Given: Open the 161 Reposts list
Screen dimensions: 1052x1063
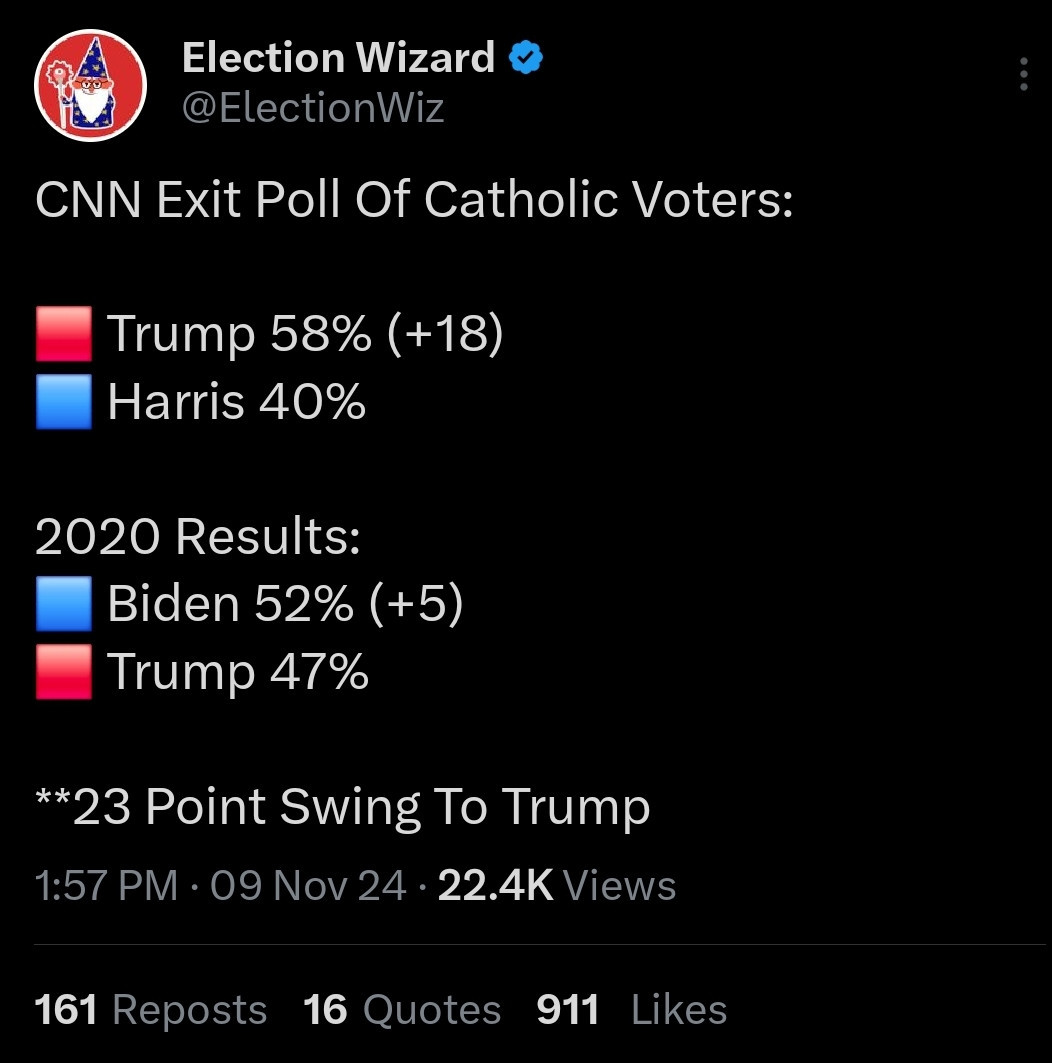Looking at the screenshot, I should click(150, 1009).
